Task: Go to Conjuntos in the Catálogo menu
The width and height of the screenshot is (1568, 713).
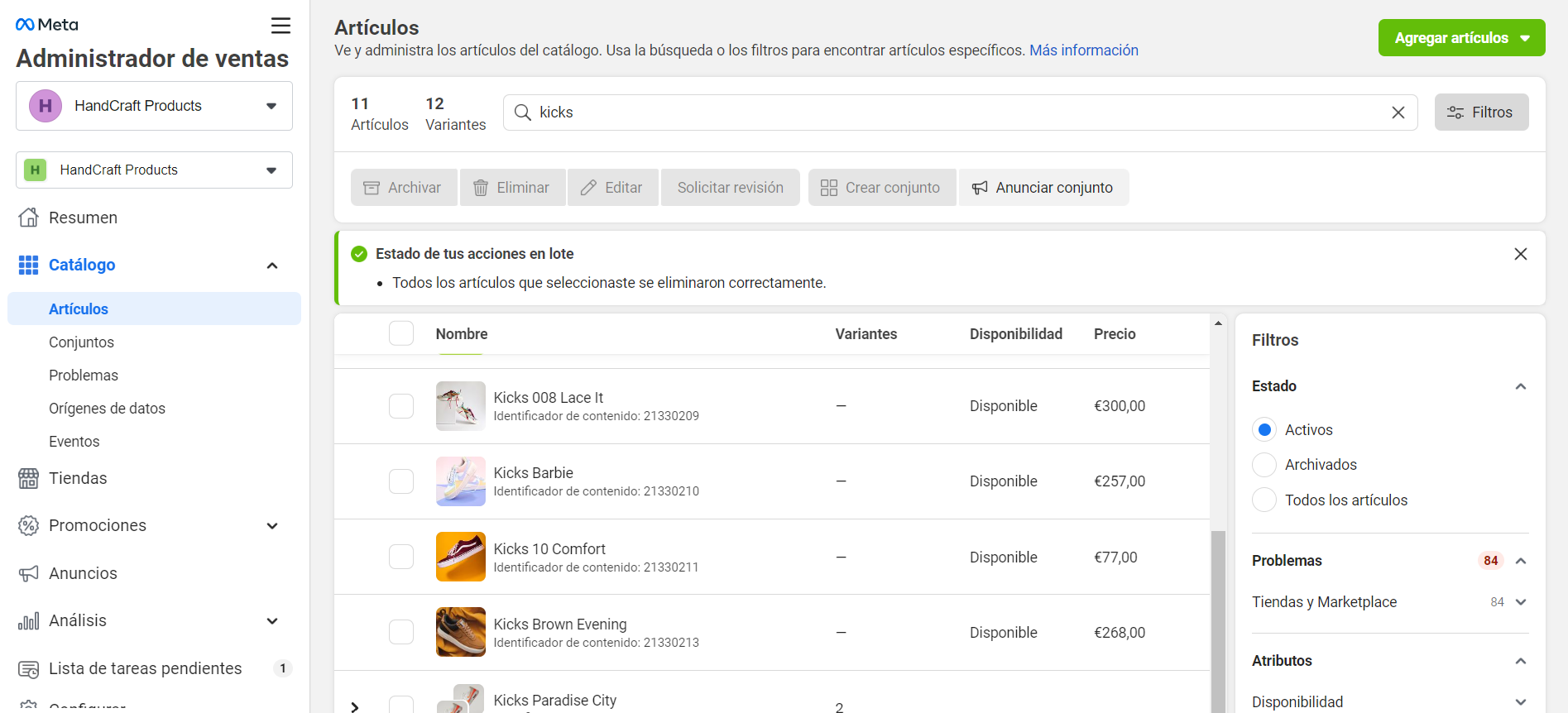Action: coord(81,342)
